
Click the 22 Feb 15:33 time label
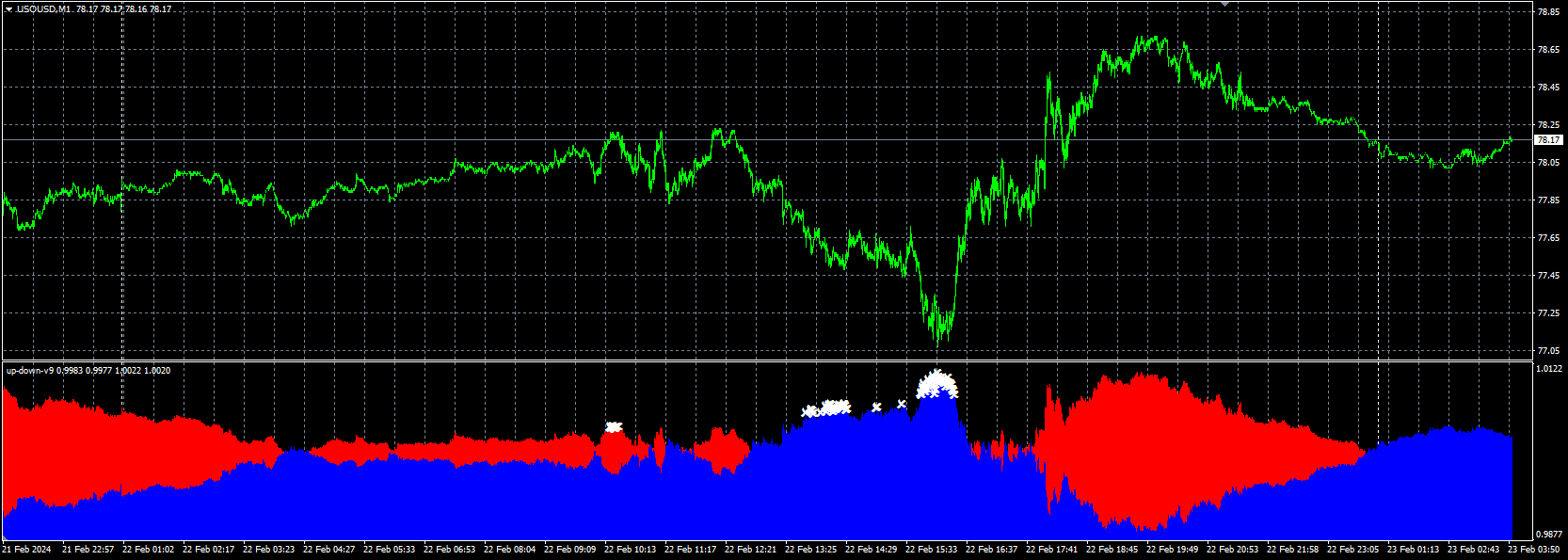(931, 550)
